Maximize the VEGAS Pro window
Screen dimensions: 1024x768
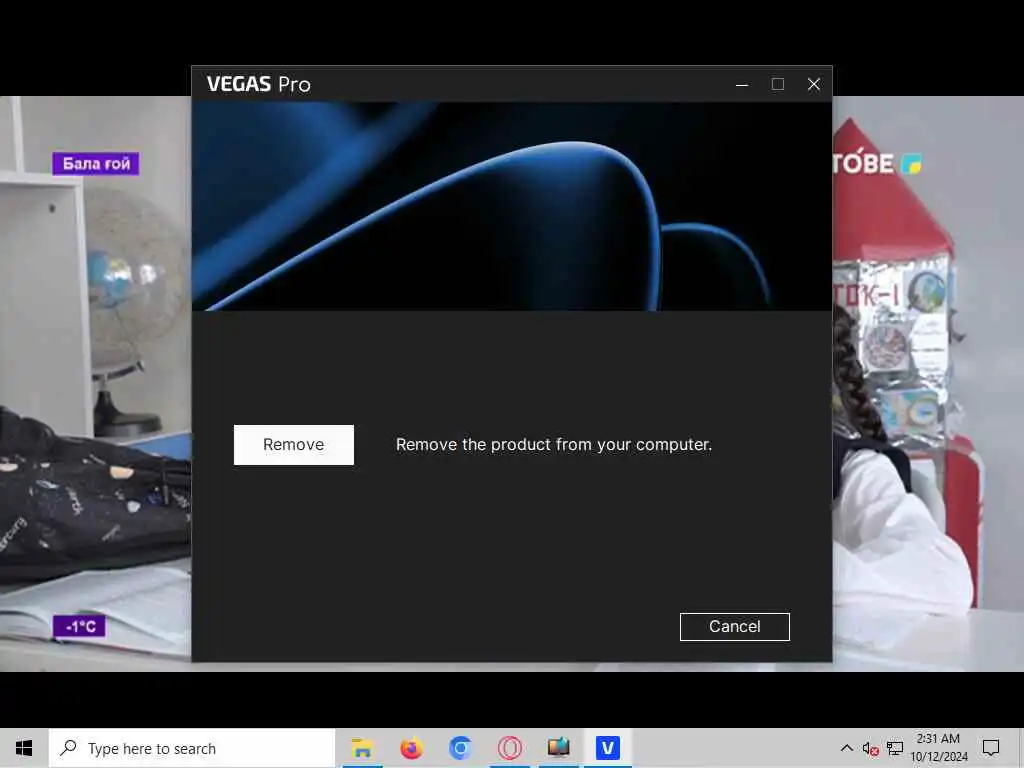coord(778,84)
